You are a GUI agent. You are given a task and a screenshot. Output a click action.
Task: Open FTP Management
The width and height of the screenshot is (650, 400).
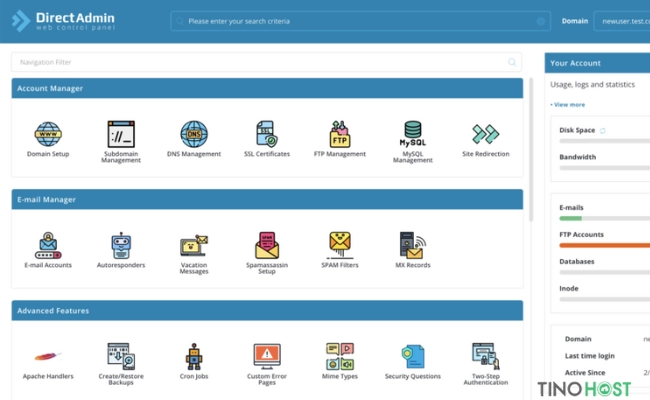point(340,139)
